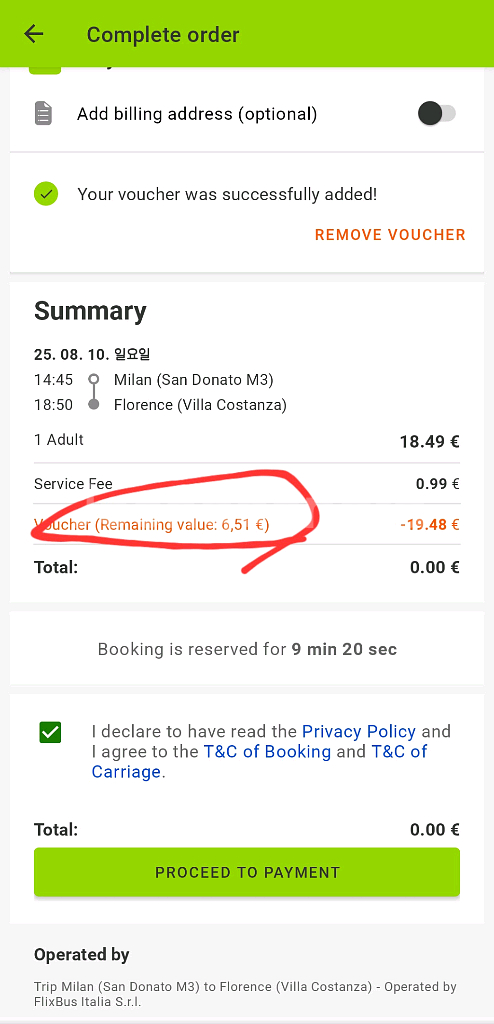
Task: Click the Complete order header title
Action: tap(163, 35)
